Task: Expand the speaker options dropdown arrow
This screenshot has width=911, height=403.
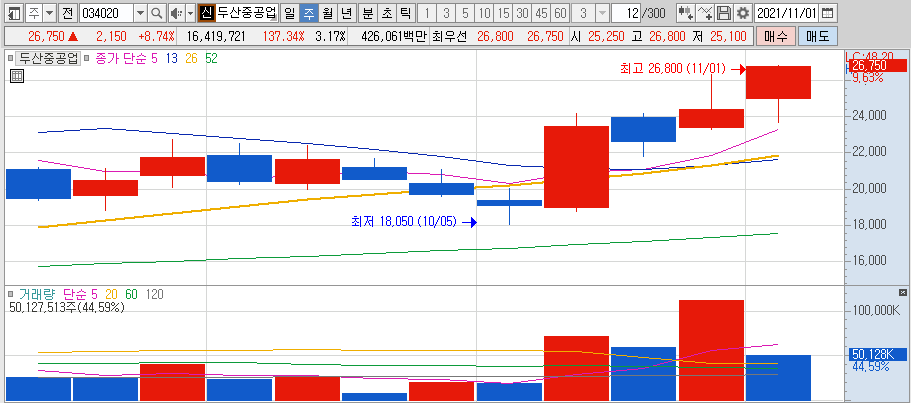Action: tap(190, 12)
